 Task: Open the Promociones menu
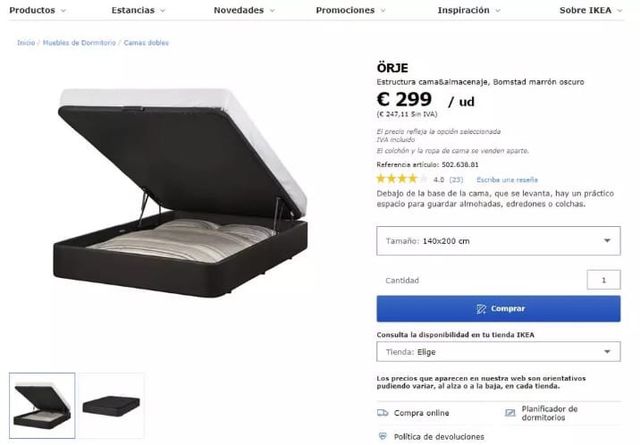pos(351,10)
